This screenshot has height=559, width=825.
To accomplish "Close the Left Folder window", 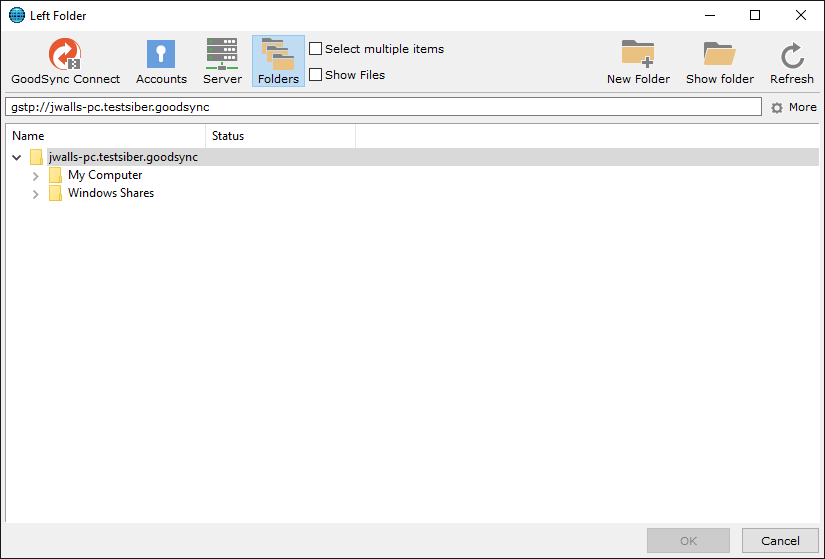I will pos(801,15).
